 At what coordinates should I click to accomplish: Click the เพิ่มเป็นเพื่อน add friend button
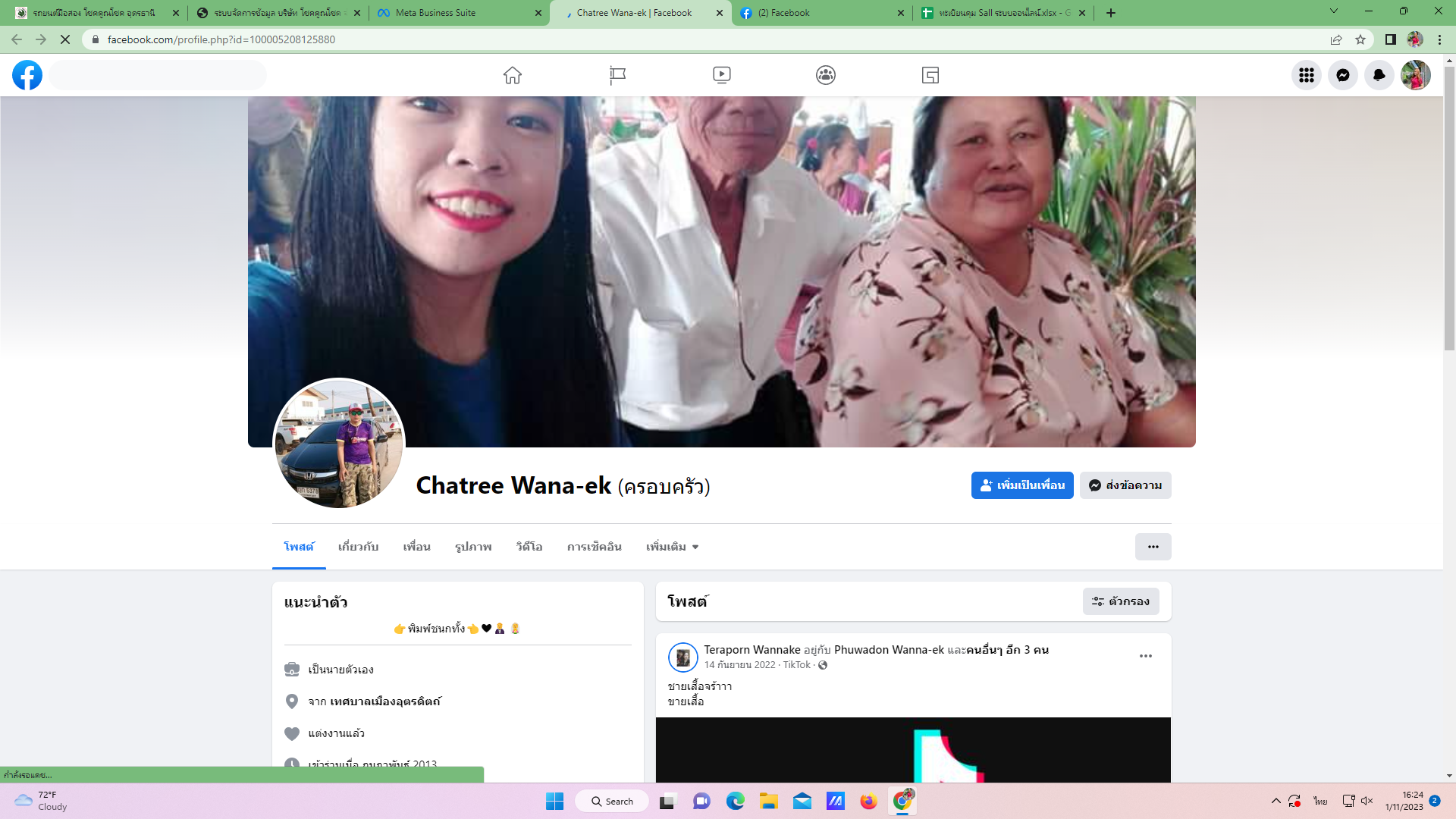pos(1021,485)
